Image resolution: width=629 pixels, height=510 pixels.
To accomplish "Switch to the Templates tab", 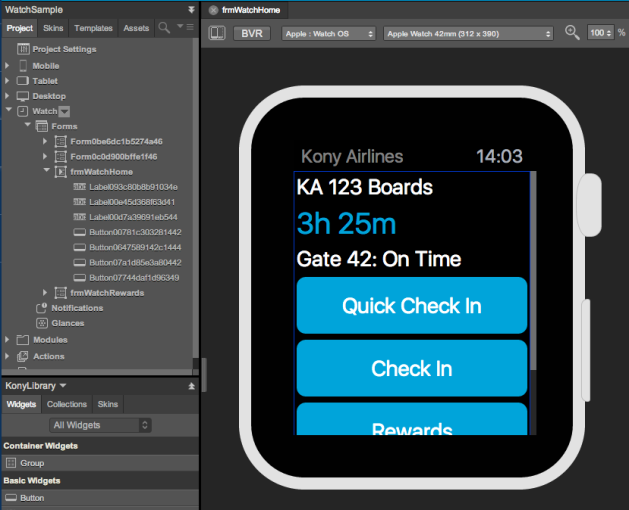I will click(x=93, y=28).
